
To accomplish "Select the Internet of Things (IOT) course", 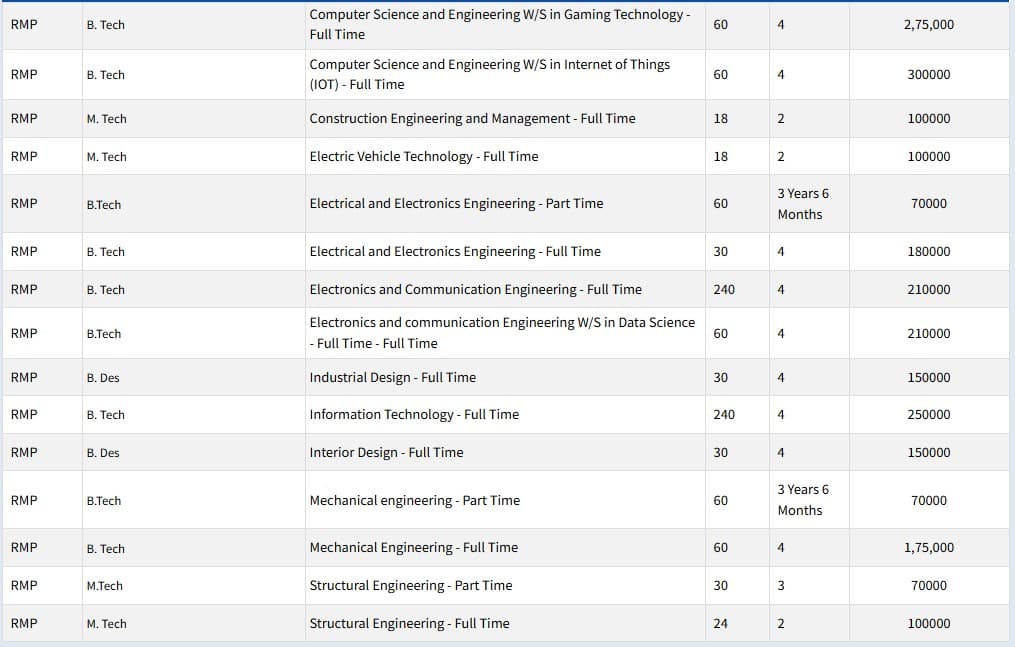I will (490, 74).
